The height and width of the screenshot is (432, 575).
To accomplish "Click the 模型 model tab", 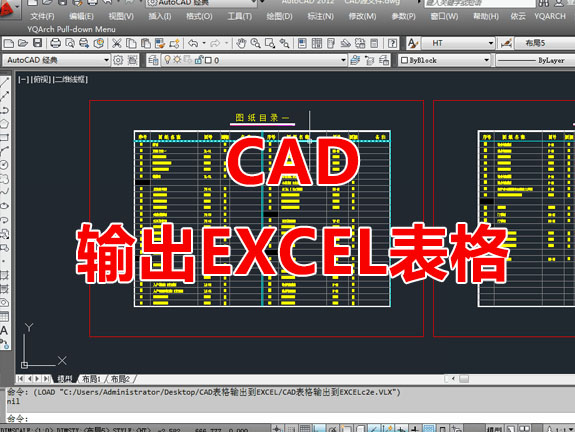I will point(65,378).
